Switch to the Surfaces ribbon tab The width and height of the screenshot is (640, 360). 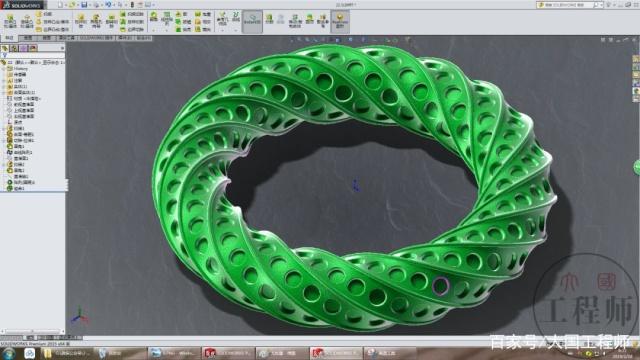tap(47, 38)
